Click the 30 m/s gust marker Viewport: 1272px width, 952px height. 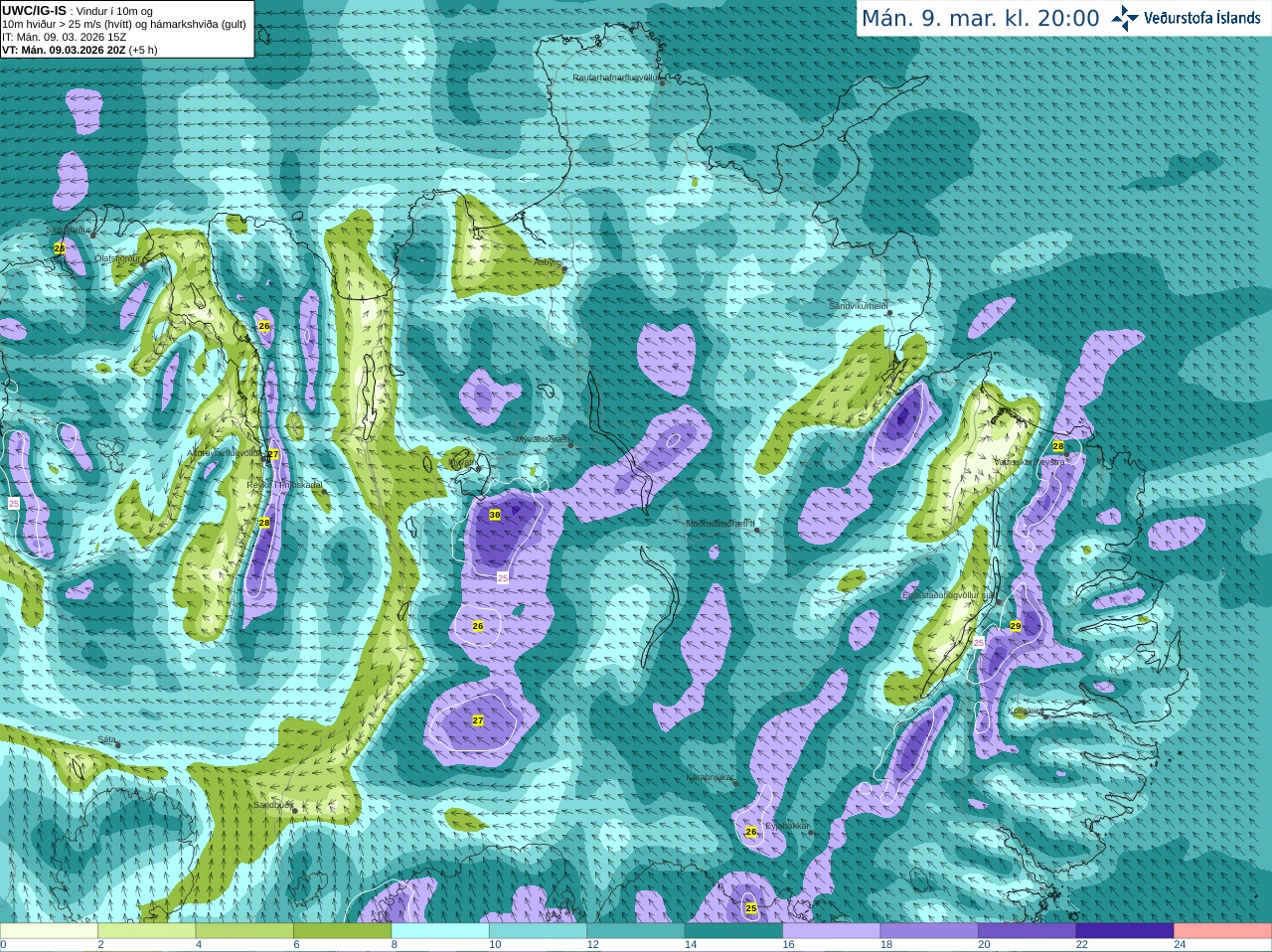coord(495,515)
